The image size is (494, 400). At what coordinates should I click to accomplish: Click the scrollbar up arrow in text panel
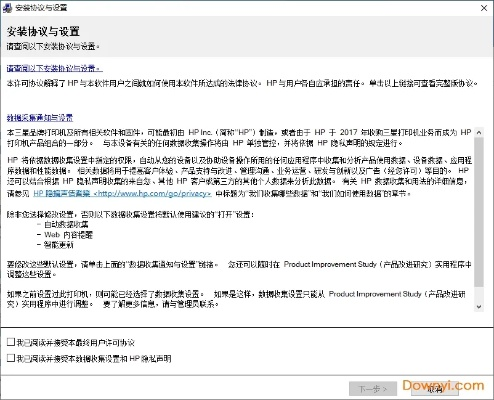tap(479, 132)
